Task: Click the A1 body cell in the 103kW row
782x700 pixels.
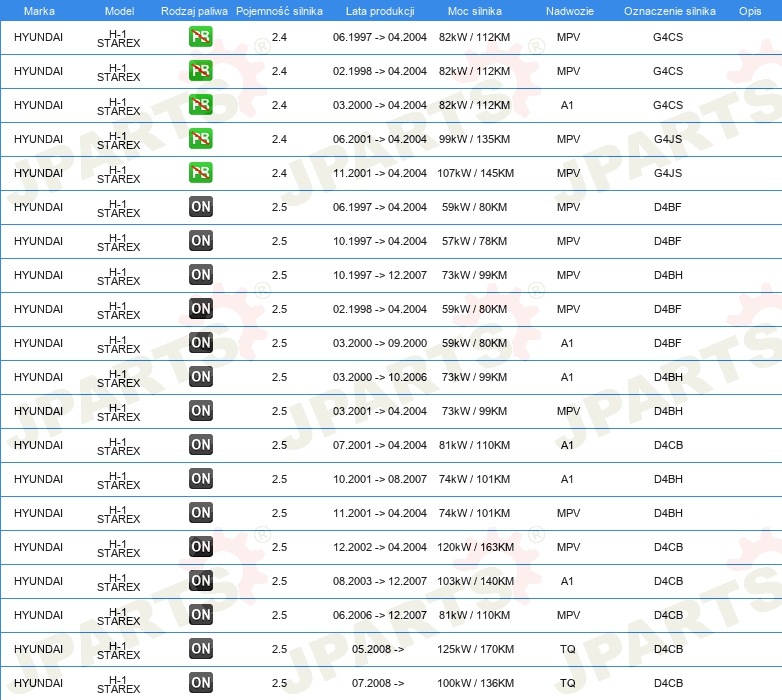Action: [x=567, y=581]
